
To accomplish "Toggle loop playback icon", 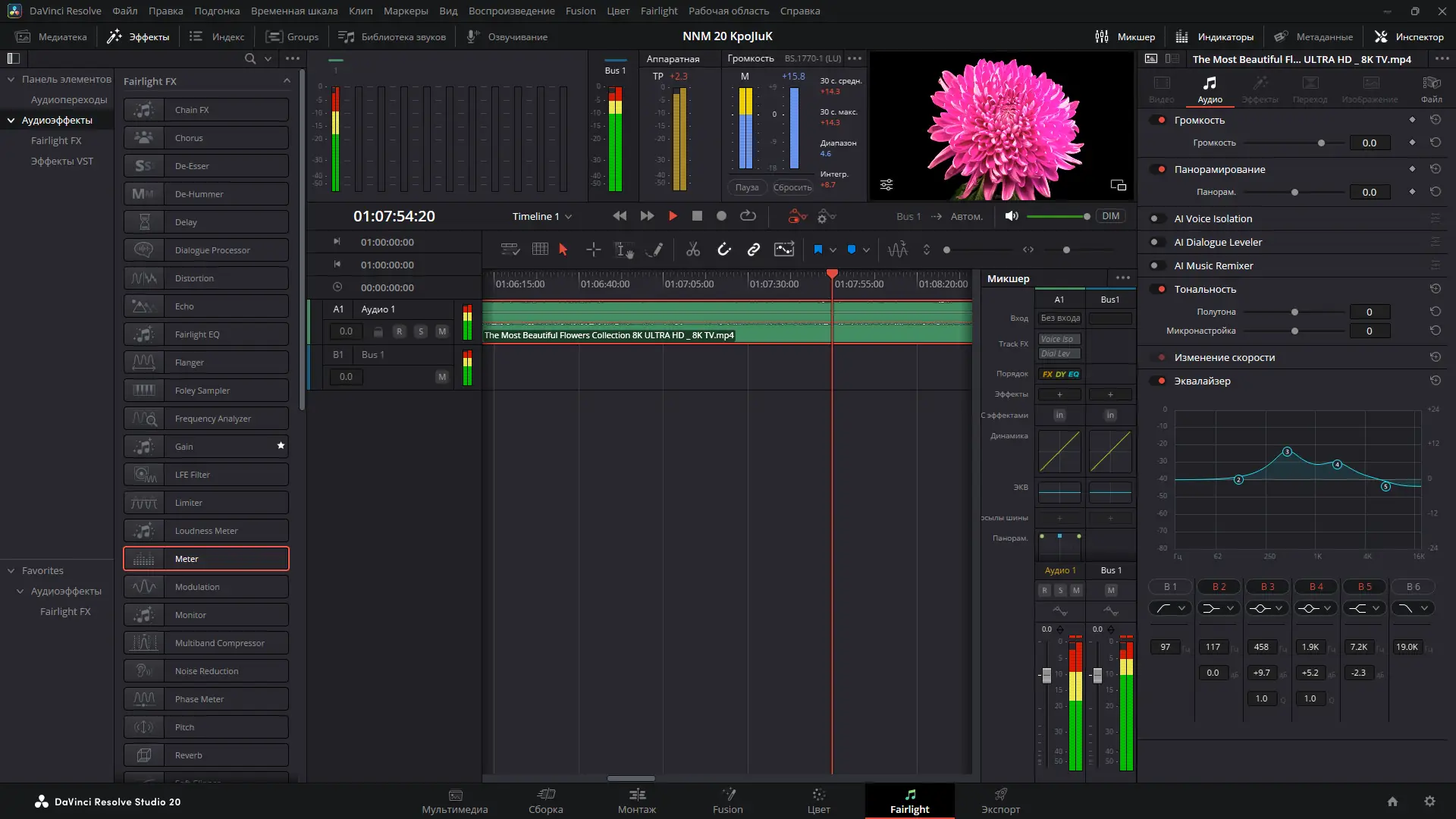I will pos(748,216).
